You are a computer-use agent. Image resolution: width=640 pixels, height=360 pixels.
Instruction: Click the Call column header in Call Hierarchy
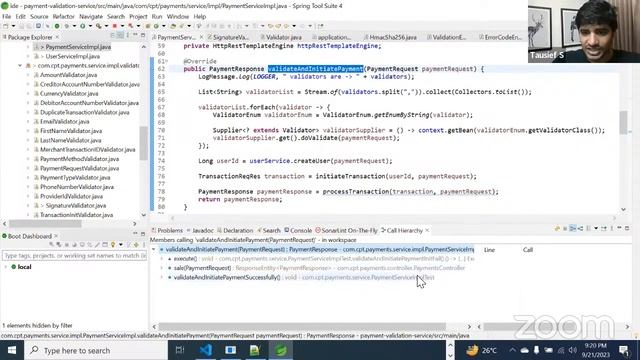coord(528,250)
